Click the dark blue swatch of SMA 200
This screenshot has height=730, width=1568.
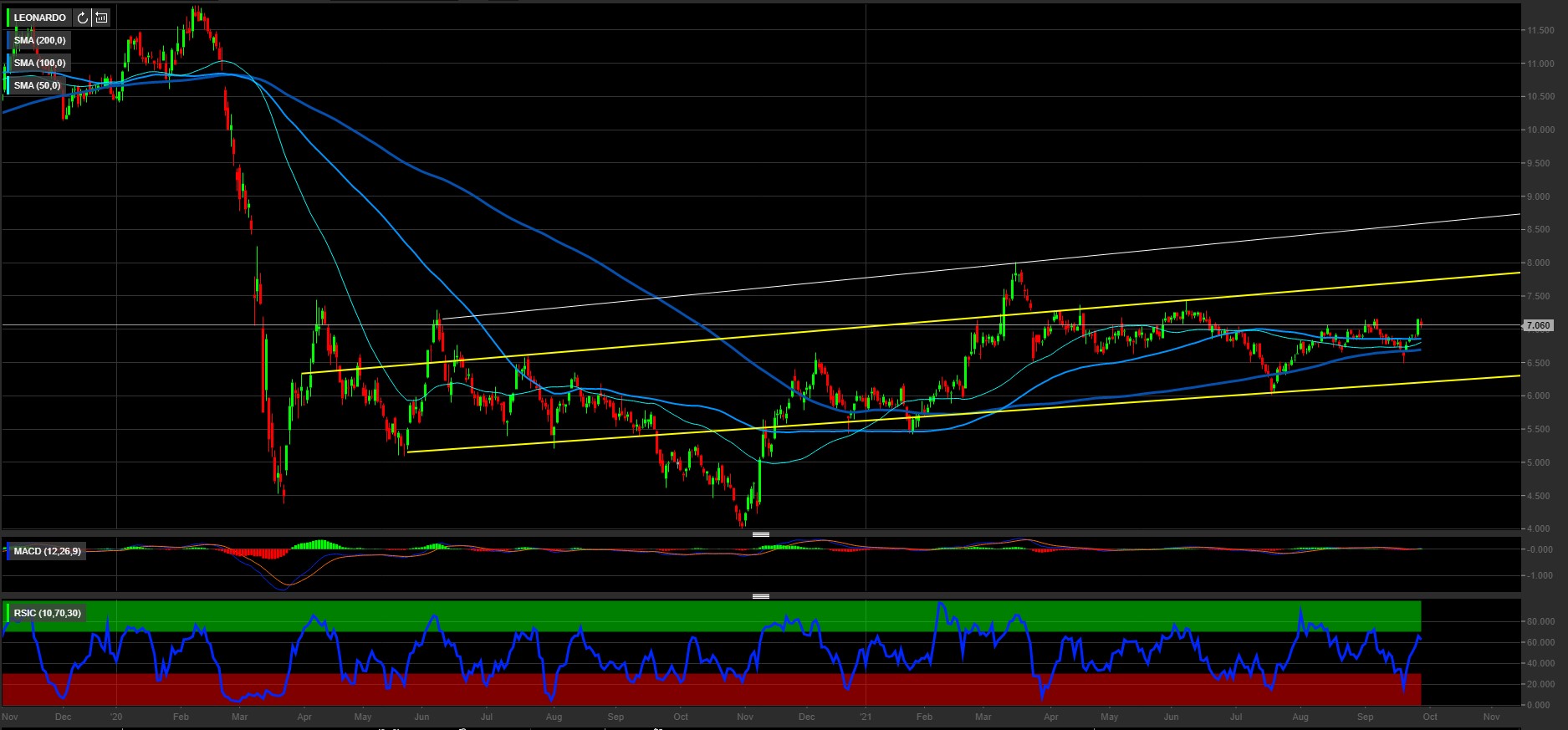(8, 40)
